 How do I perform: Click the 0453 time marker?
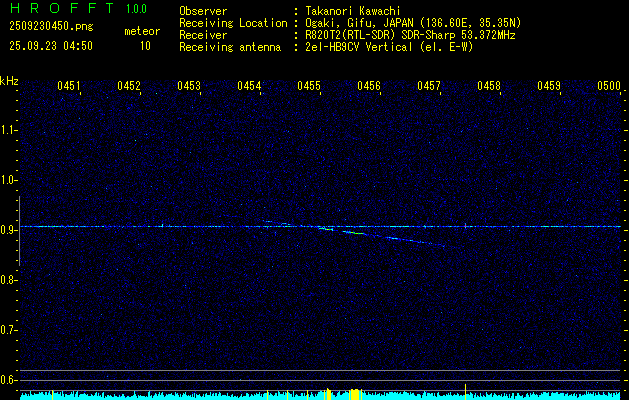(x=189, y=86)
